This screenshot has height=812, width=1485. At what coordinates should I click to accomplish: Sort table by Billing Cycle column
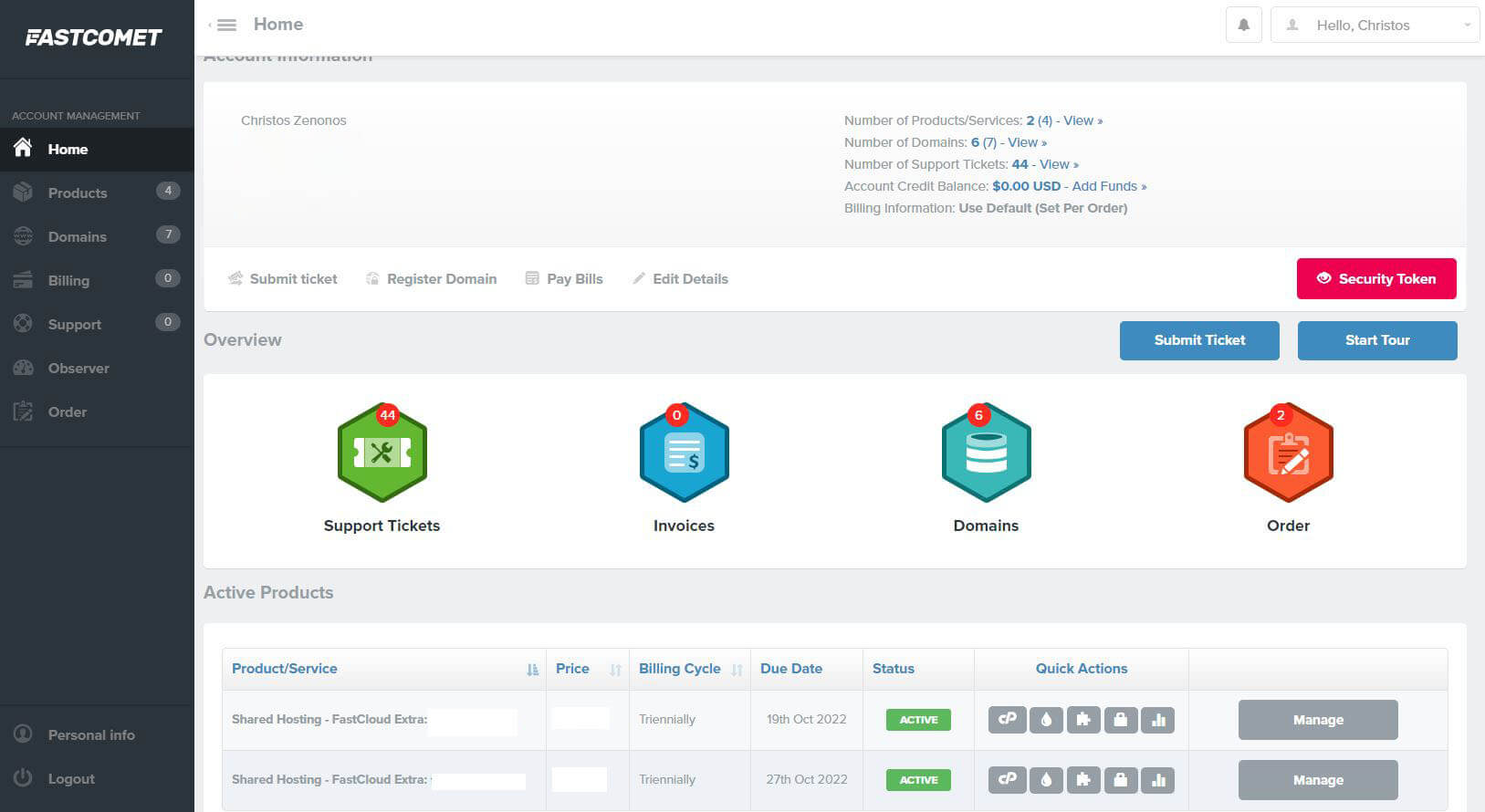pyautogui.click(x=737, y=670)
